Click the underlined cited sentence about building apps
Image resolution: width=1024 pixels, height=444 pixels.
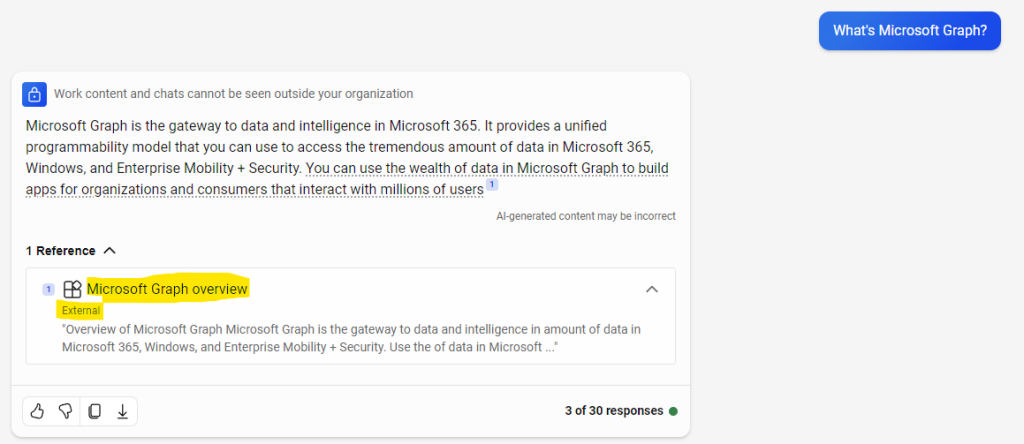click(347, 178)
